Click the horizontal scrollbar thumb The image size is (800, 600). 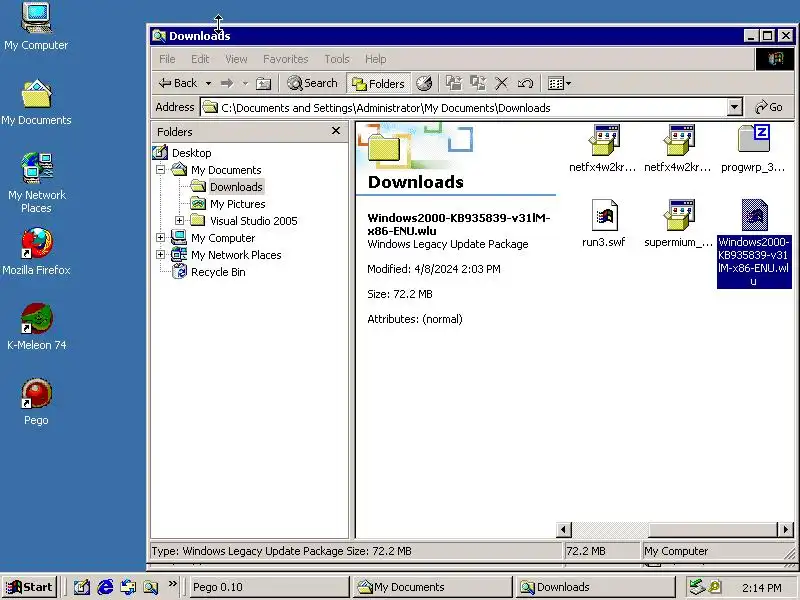click(x=713, y=530)
